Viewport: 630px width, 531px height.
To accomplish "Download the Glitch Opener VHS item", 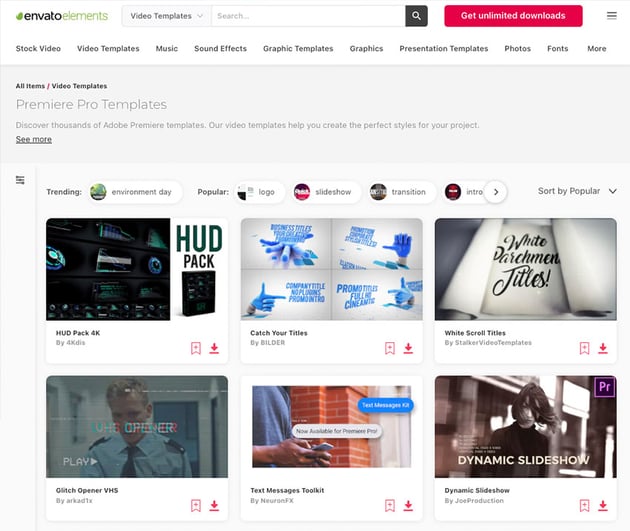I will tap(214, 505).
